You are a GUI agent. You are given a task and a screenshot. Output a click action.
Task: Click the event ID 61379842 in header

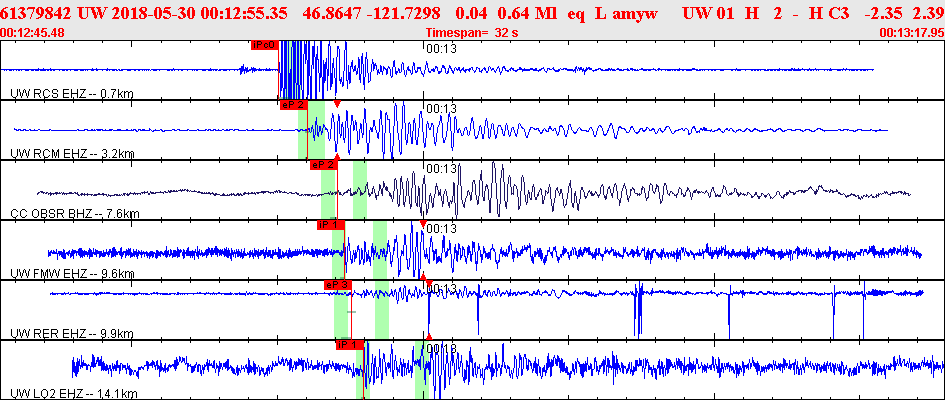point(37,13)
